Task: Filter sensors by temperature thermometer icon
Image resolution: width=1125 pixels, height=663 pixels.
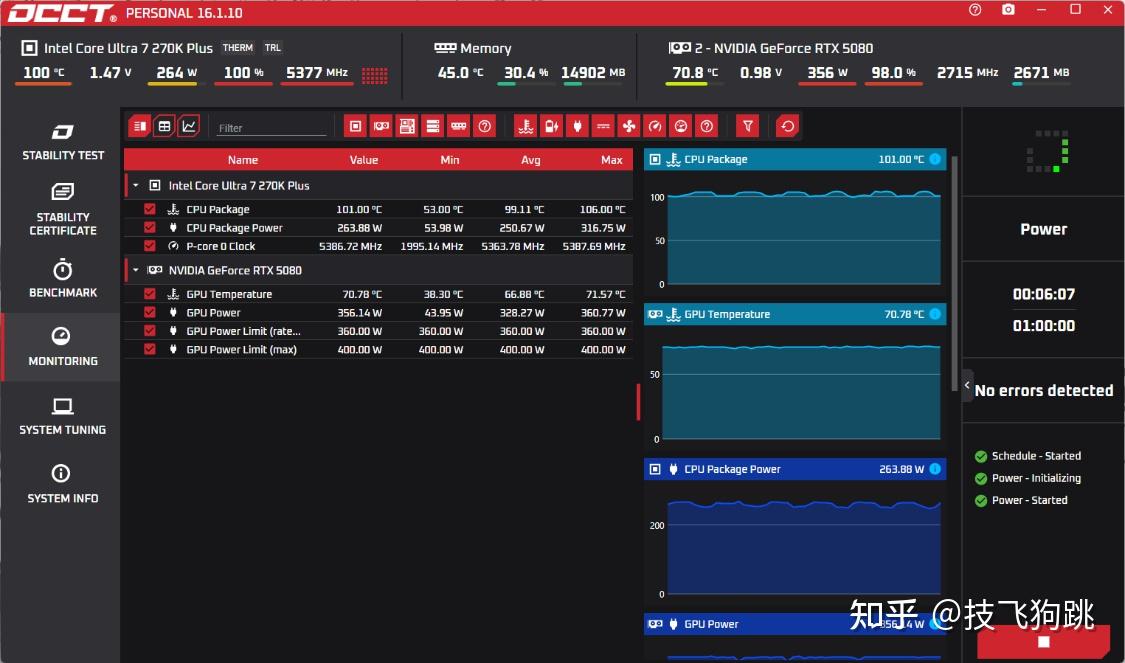Action: pyautogui.click(x=526, y=126)
